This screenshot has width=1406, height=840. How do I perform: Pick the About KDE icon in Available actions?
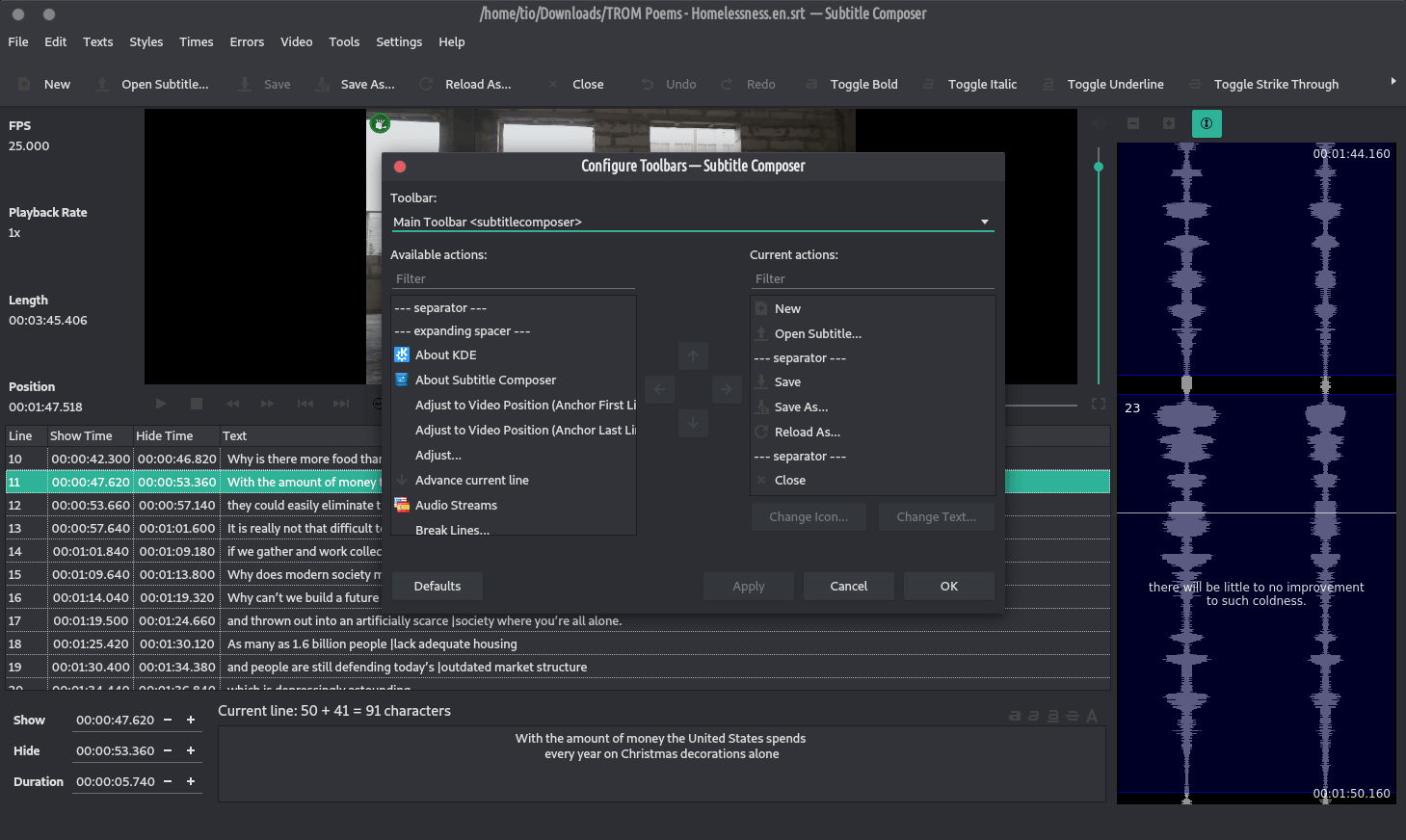402,354
